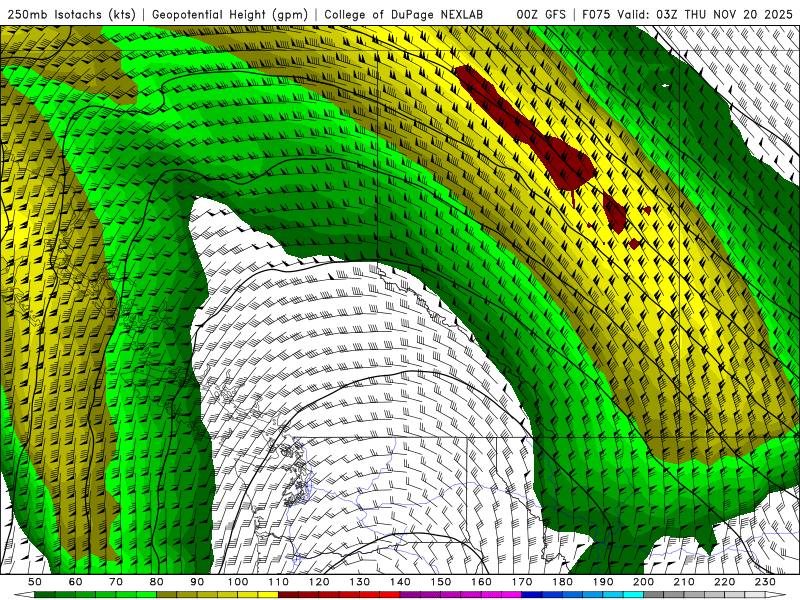Click the 170 value on the color scale

522,582
